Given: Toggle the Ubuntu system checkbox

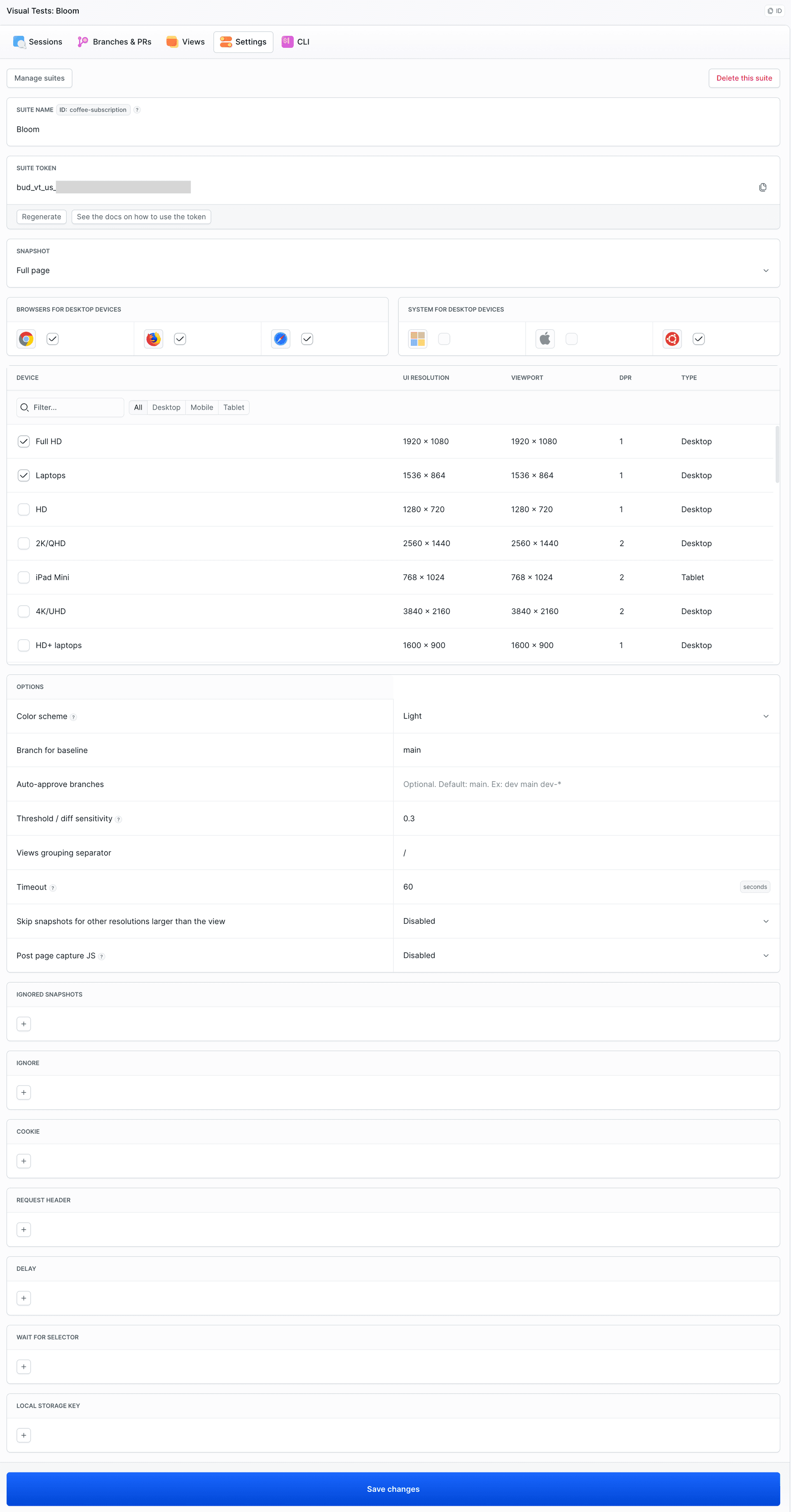Looking at the screenshot, I should point(698,339).
